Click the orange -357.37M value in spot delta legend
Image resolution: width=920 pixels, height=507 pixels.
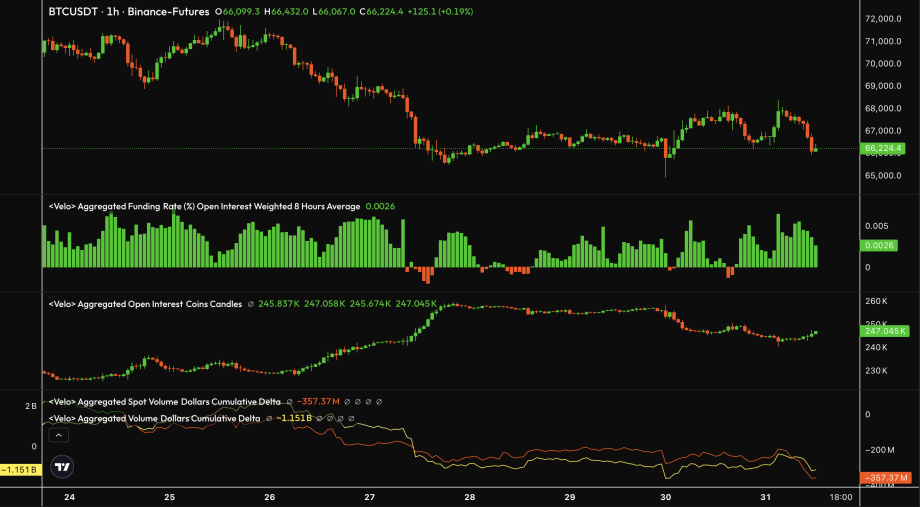322,402
